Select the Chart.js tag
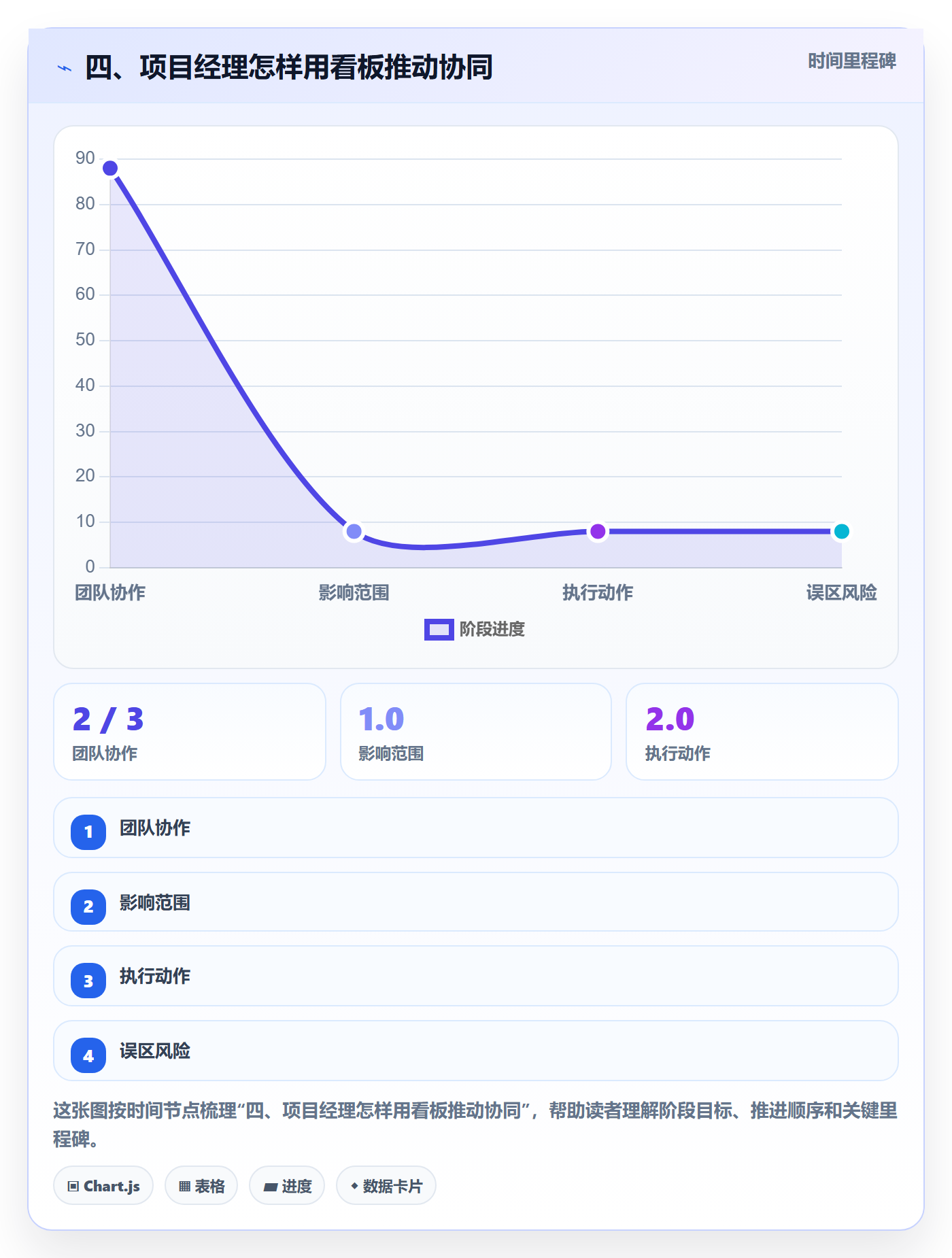This screenshot has width=952, height=1258. coord(103,1186)
